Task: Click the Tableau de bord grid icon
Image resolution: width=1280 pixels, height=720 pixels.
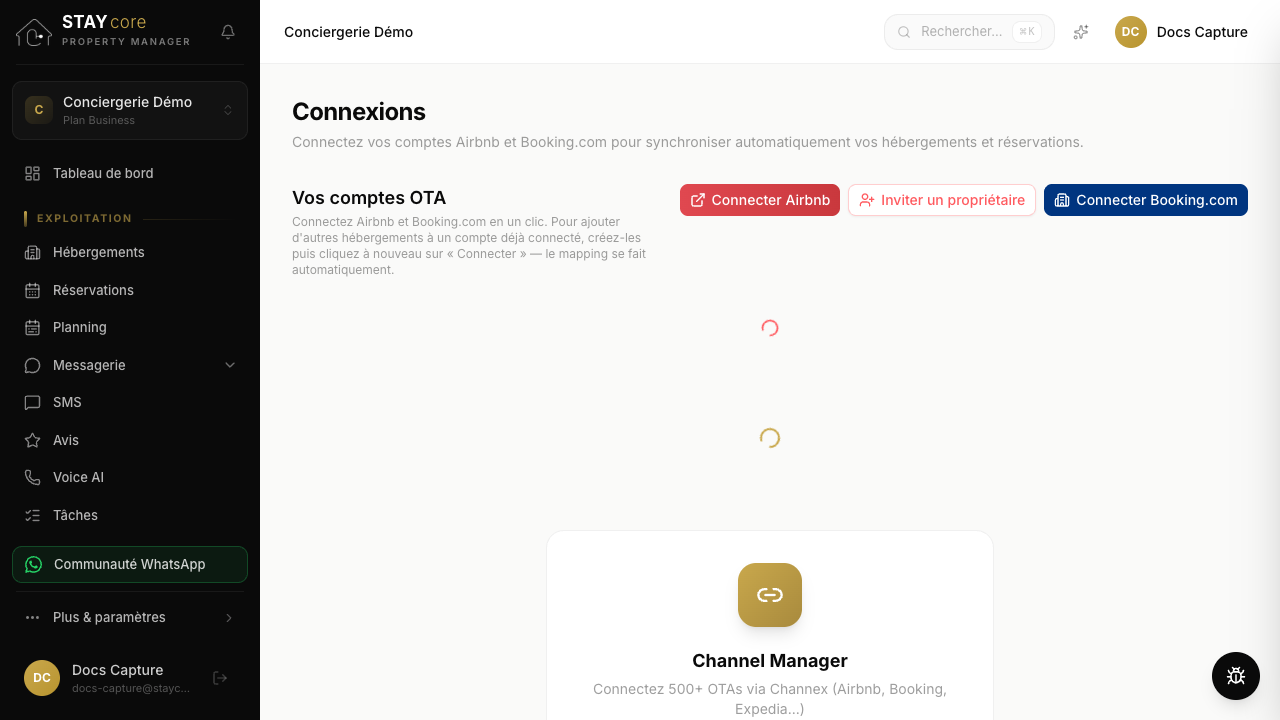Action: coord(32,173)
